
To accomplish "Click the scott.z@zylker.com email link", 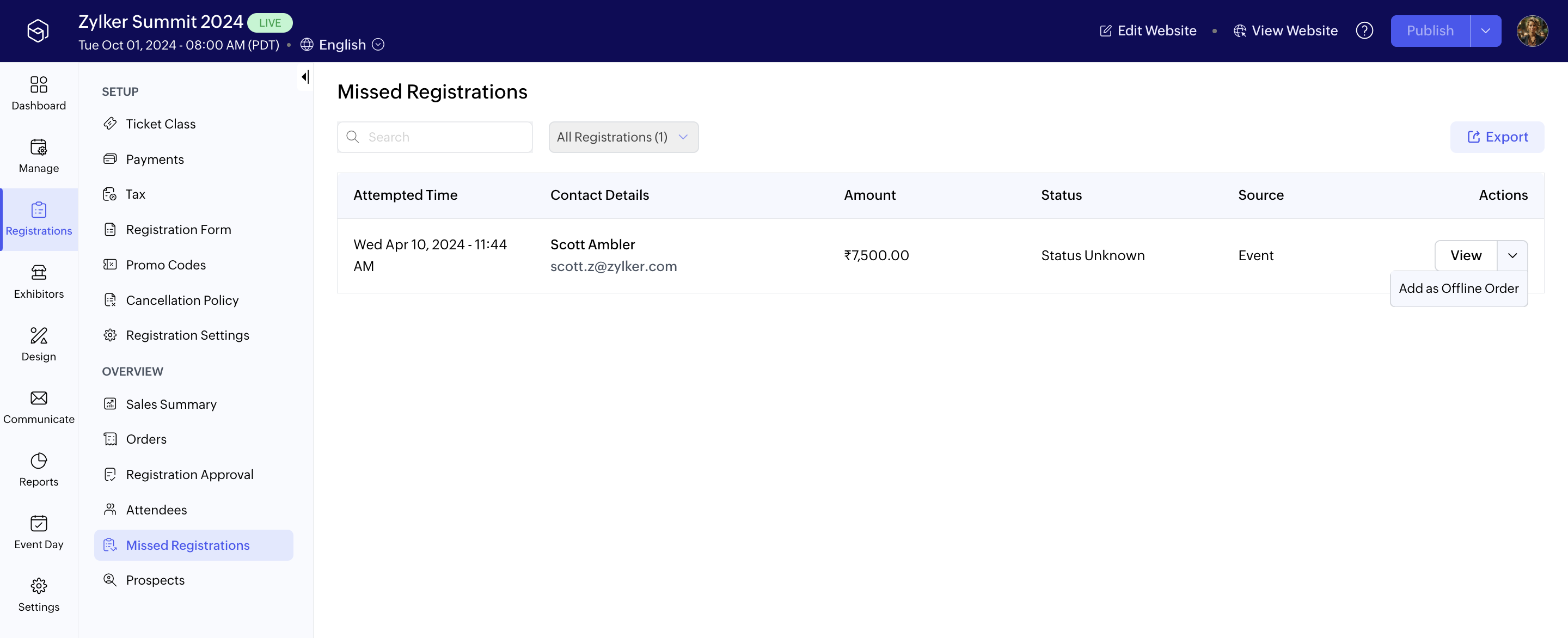I will coord(614,266).
